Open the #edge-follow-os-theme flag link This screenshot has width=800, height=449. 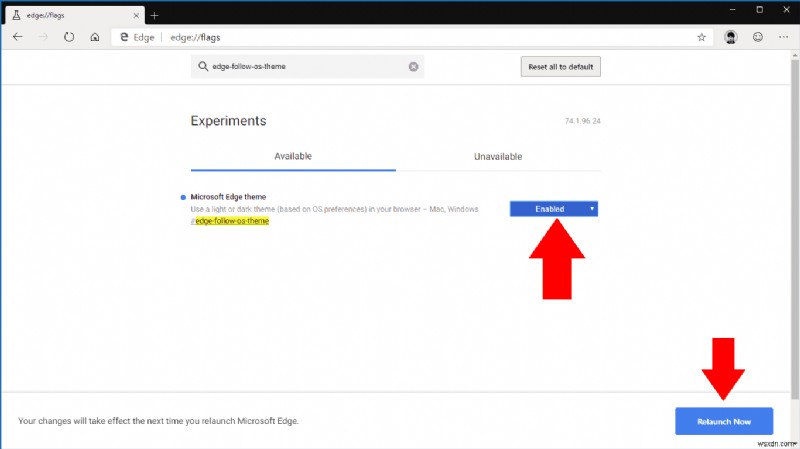(230, 221)
